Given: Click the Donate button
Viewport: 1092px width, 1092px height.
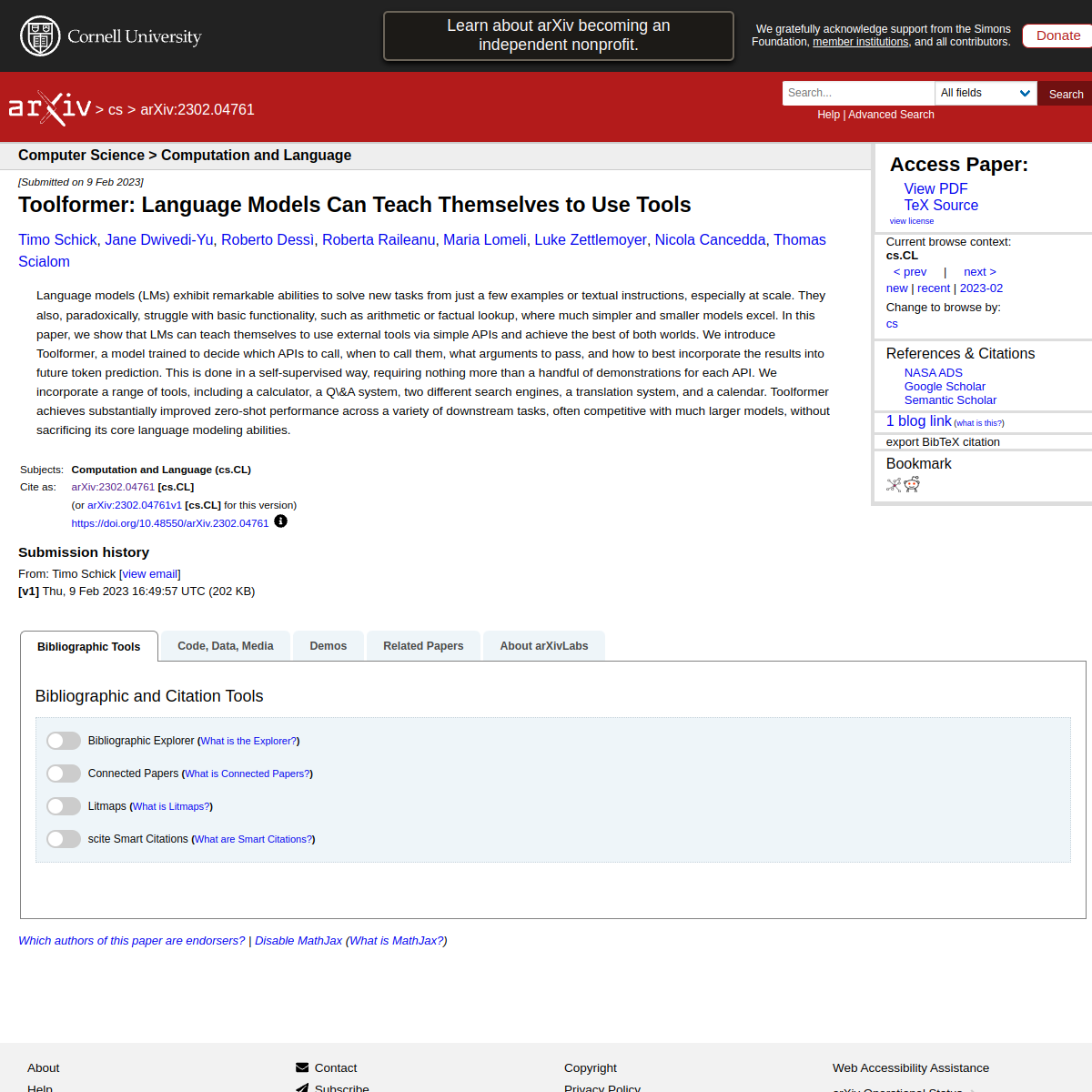Looking at the screenshot, I should pos(1058,35).
